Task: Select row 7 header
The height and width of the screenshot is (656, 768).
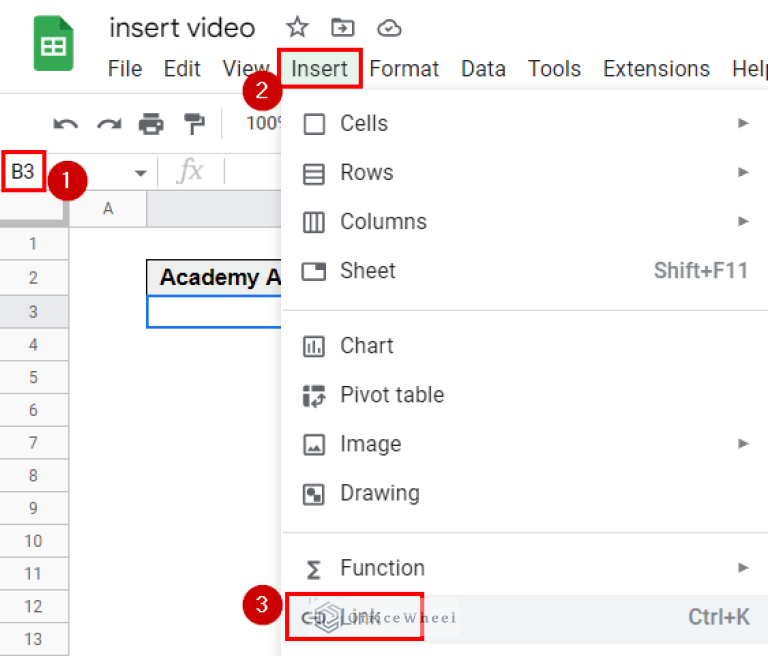Action: [33, 443]
